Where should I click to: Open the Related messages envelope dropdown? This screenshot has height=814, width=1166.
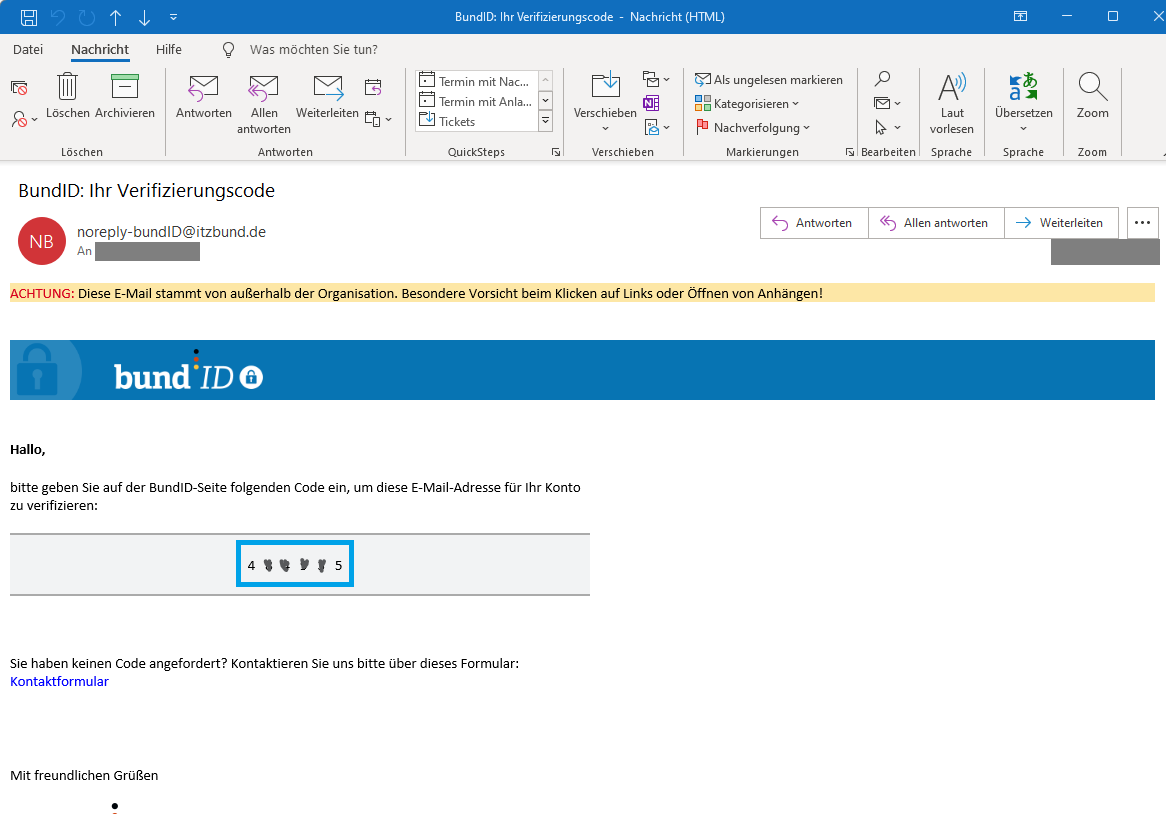click(x=887, y=103)
